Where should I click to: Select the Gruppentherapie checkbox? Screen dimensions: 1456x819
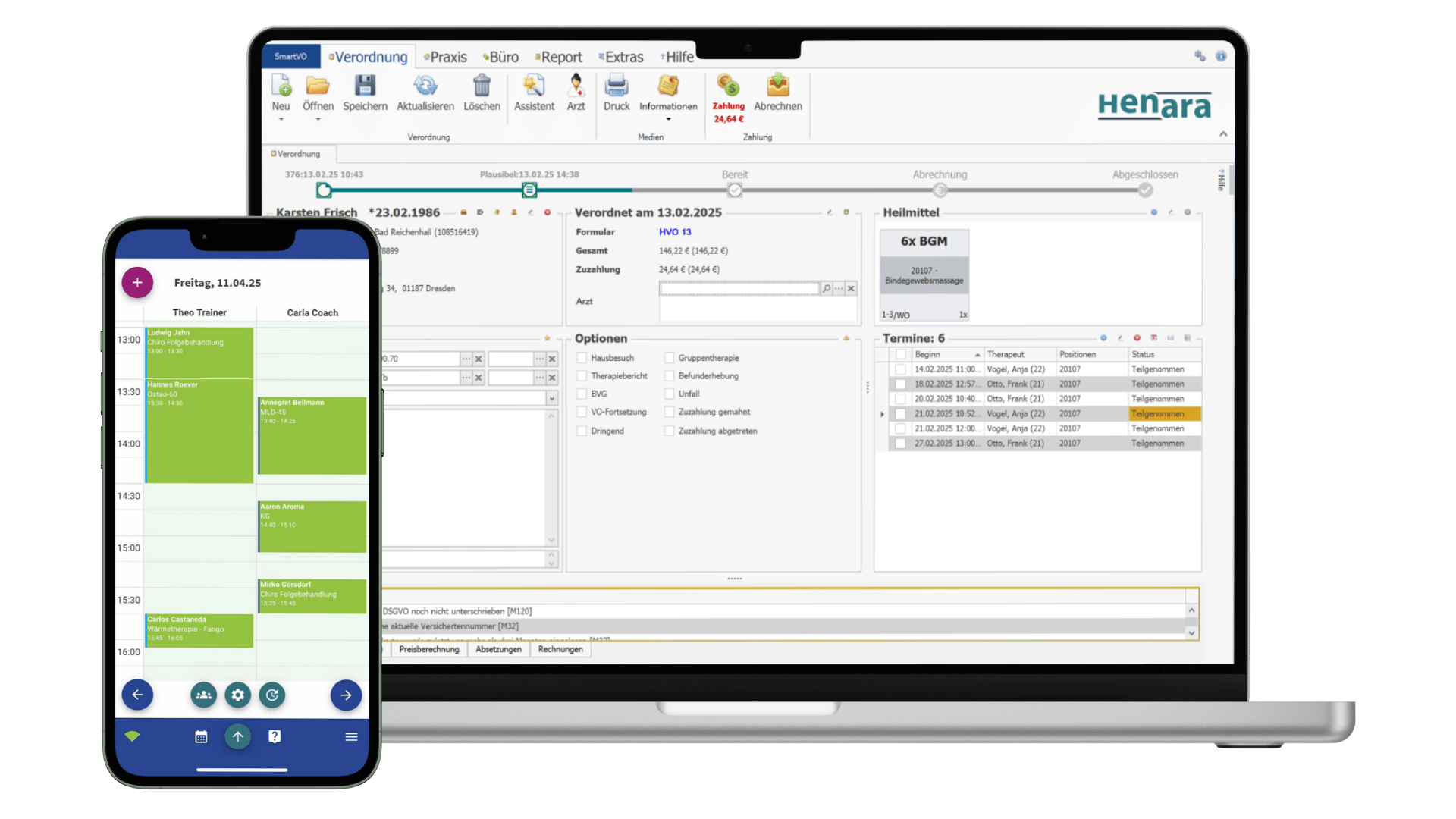tap(670, 357)
